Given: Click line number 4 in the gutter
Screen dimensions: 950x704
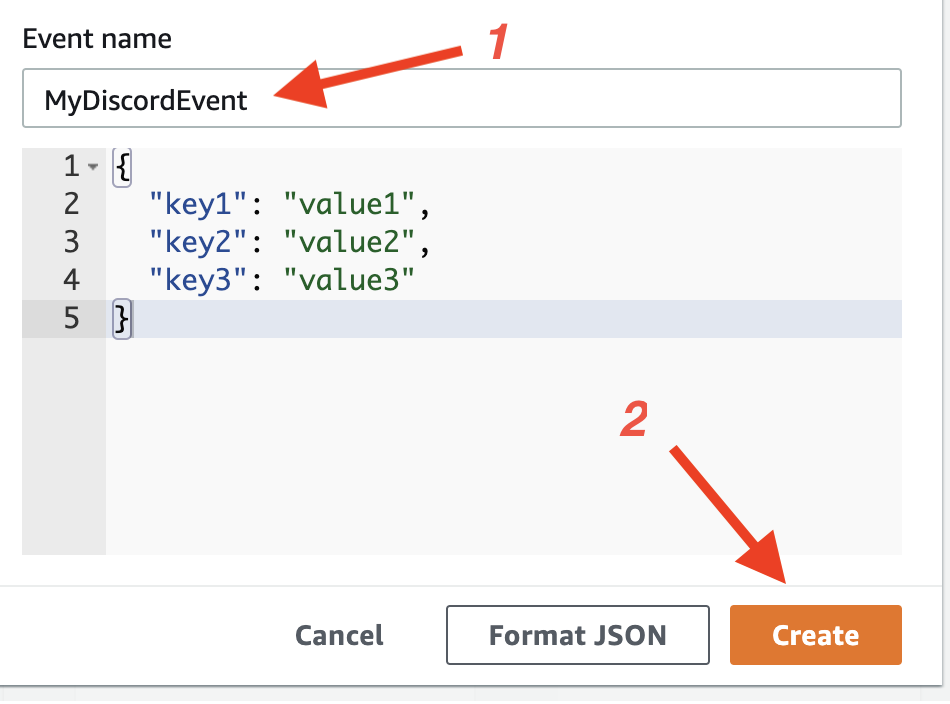Looking at the screenshot, I should (x=71, y=281).
